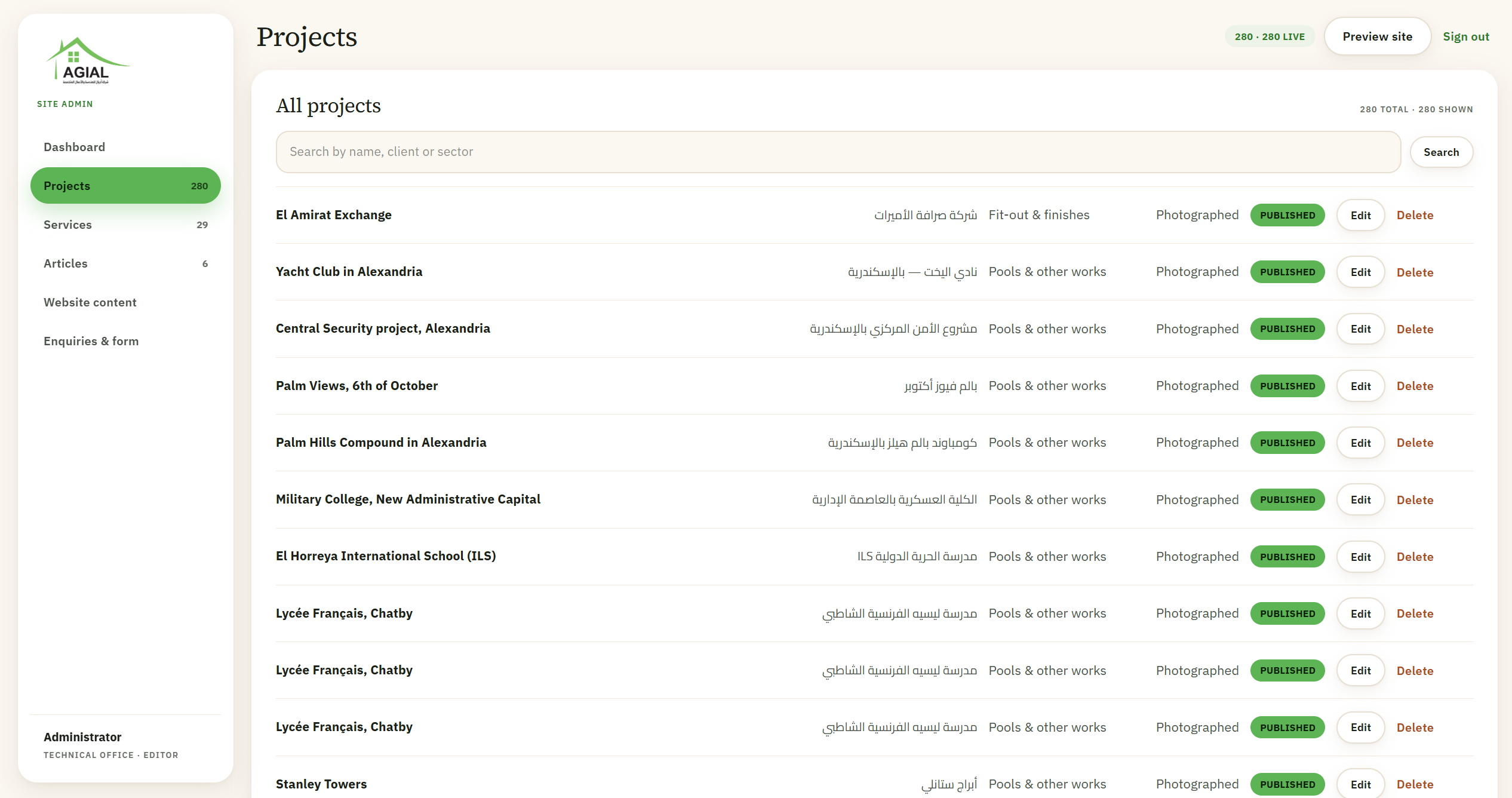The height and width of the screenshot is (798, 1512).
Task: Click Pools & other works in Palm Hills row
Action: pyautogui.click(x=1047, y=443)
